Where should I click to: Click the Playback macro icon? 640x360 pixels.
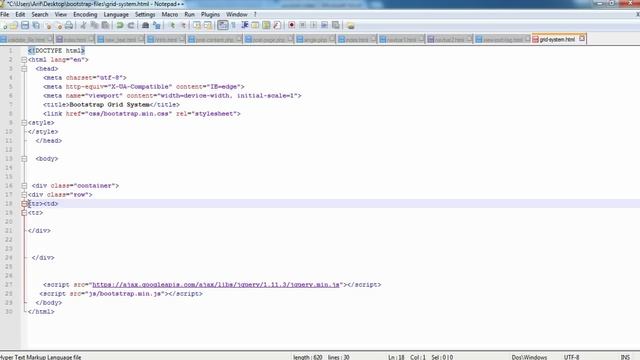[x=313, y=25]
